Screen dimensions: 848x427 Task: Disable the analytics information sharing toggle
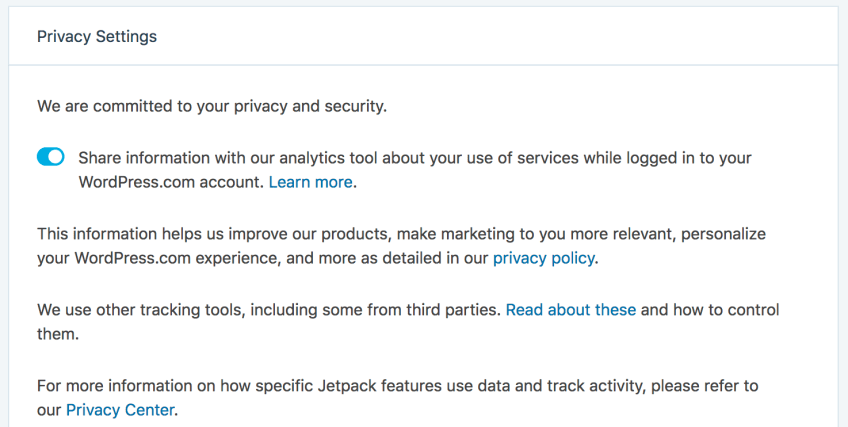50,157
